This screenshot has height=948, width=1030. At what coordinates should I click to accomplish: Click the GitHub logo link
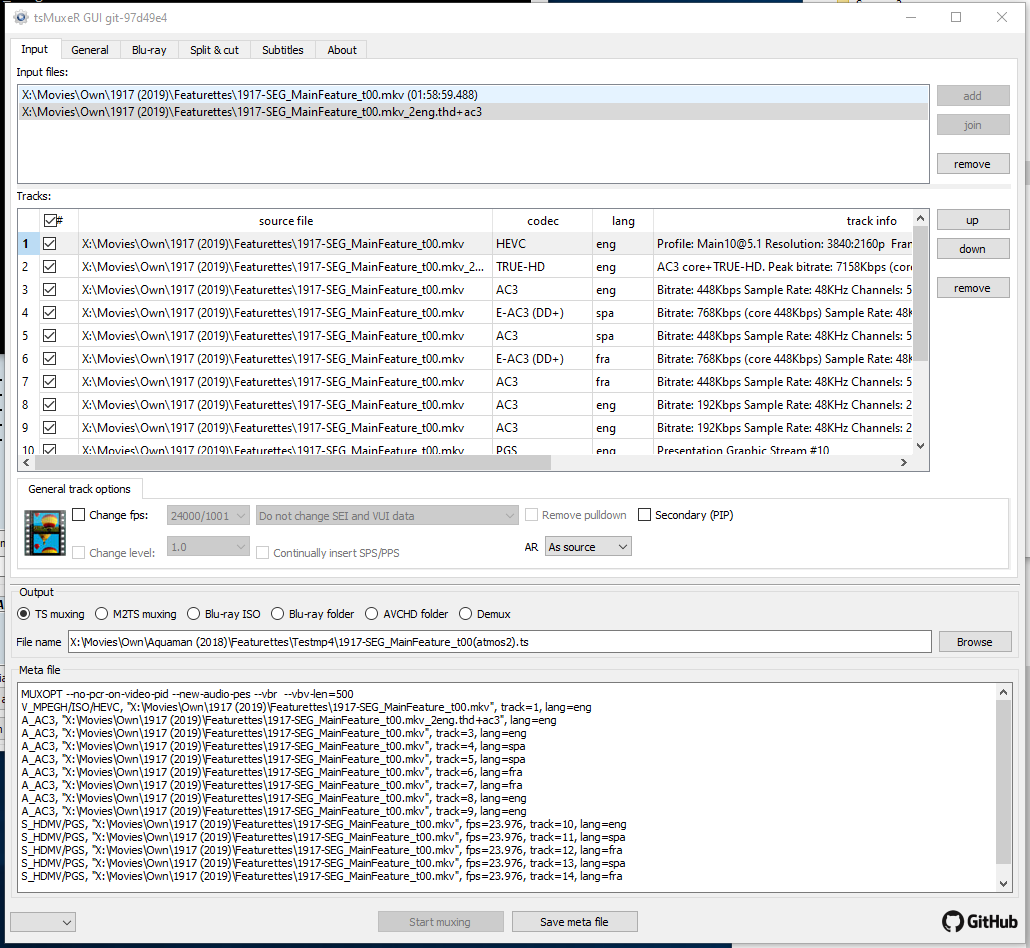pyautogui.click(x=980, y=921)
